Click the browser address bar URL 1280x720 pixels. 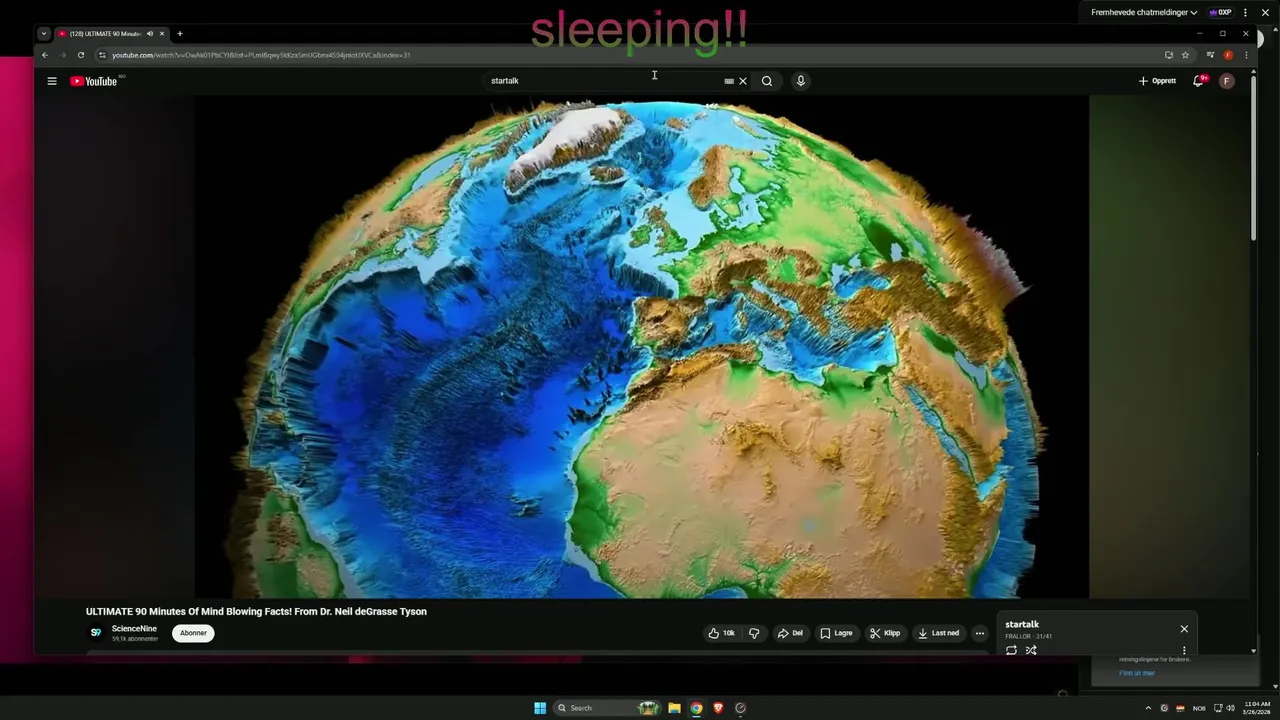(261, 55)
